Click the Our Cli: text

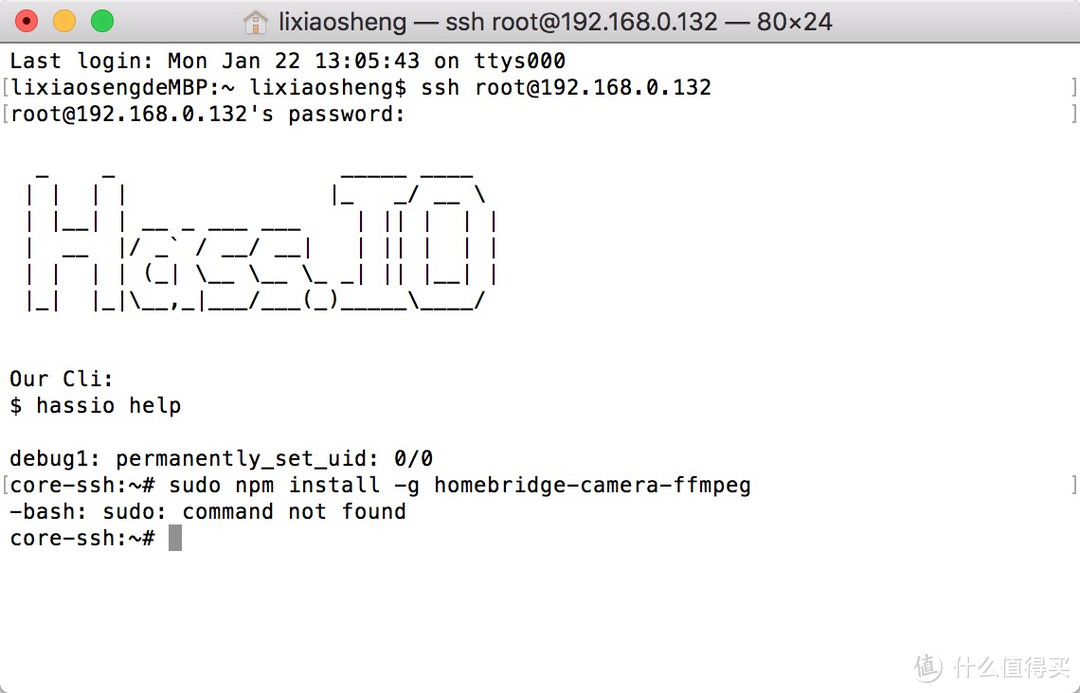pos(62,379)
